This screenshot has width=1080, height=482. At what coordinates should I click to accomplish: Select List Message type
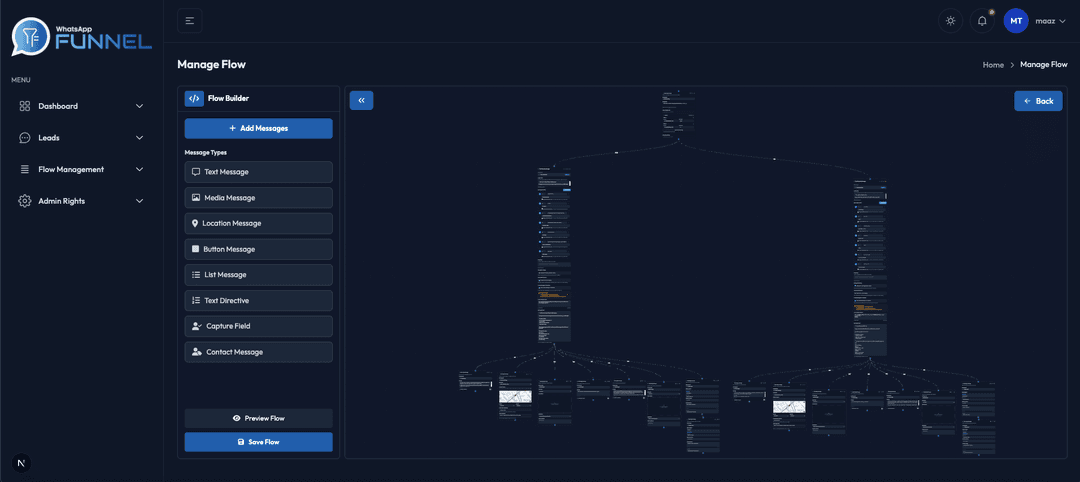(x=258, y=275)
